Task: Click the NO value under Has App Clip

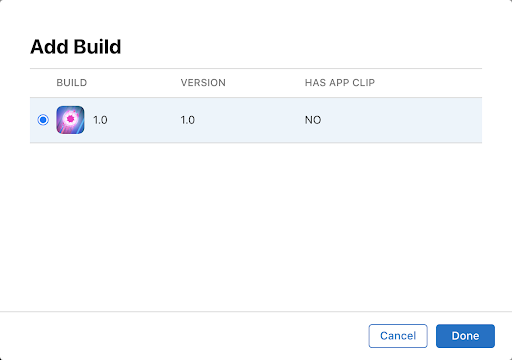Action: 313,120
